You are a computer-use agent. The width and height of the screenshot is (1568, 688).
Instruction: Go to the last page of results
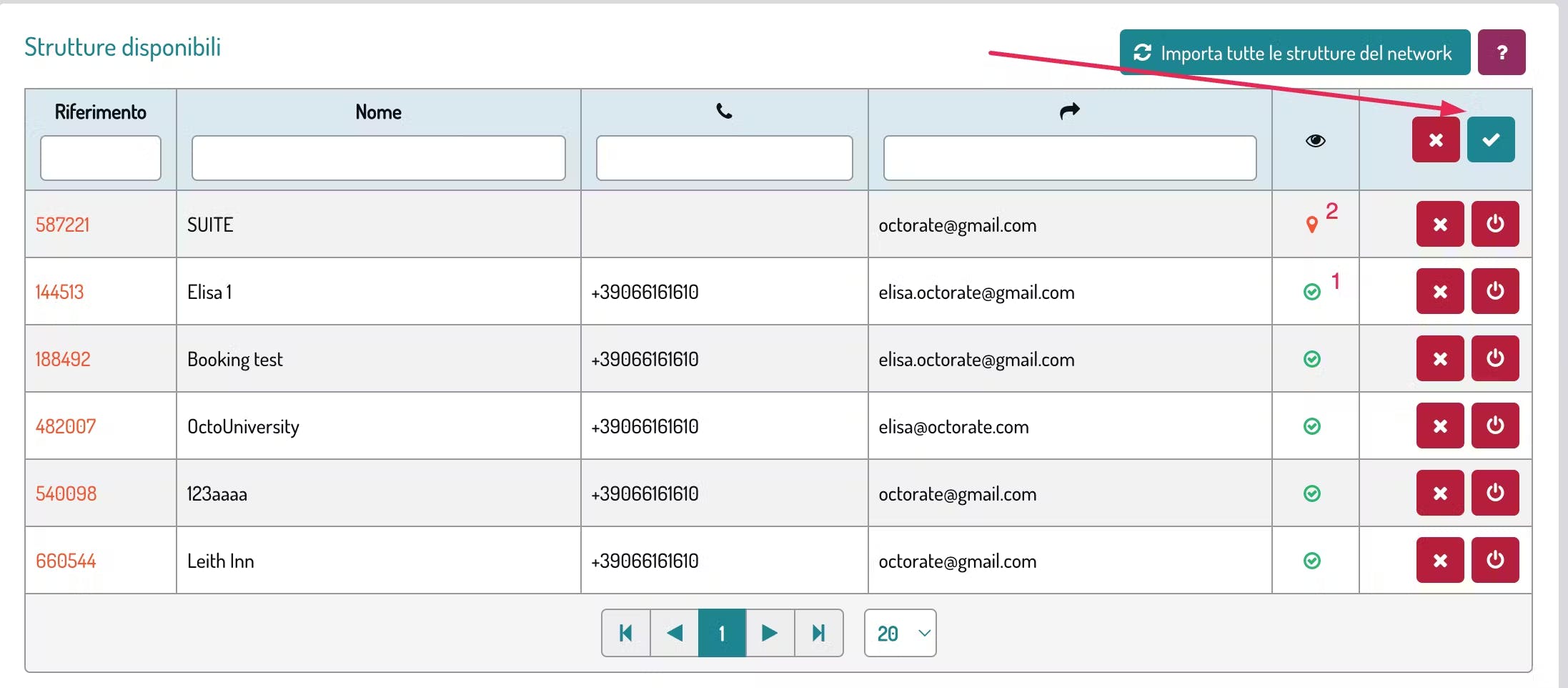(x=819, y=633)
